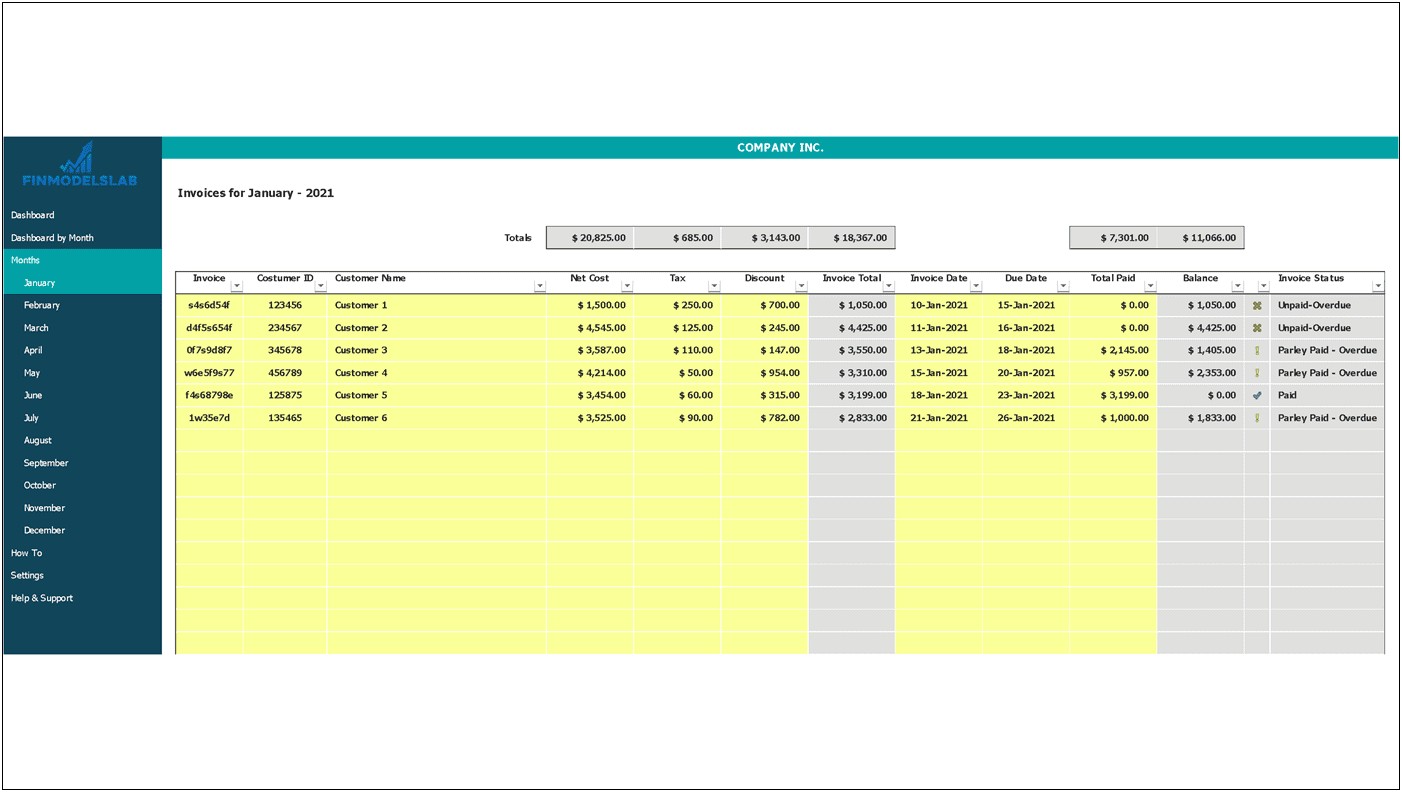Select the cell containing Customer 3
This screenshot has height=792, width=1402.
(x=436, y=350)
